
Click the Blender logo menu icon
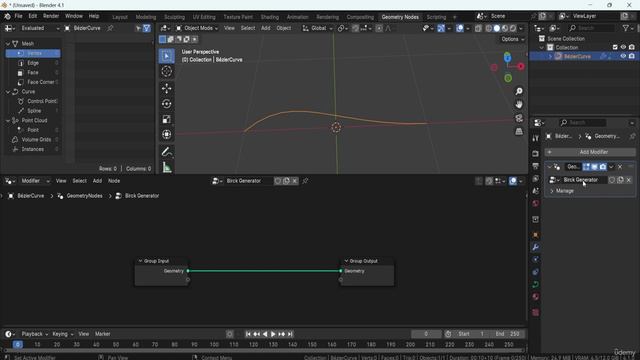(x=7, y=16)
